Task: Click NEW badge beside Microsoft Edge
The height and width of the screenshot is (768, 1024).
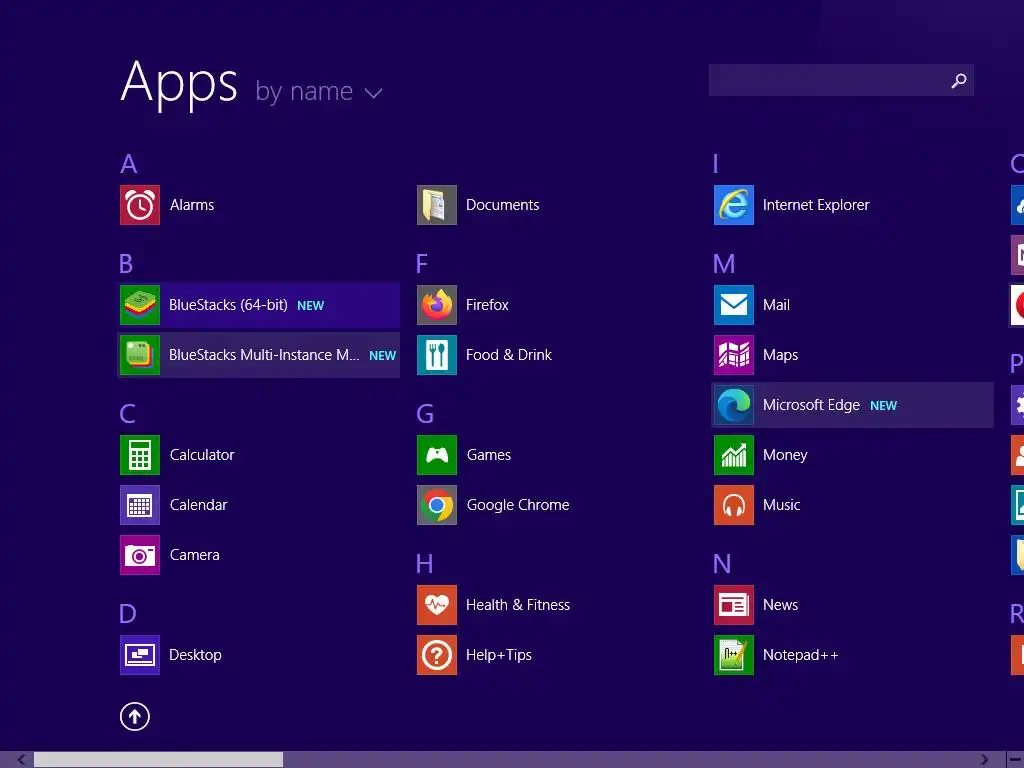Action: pos(884,406)
